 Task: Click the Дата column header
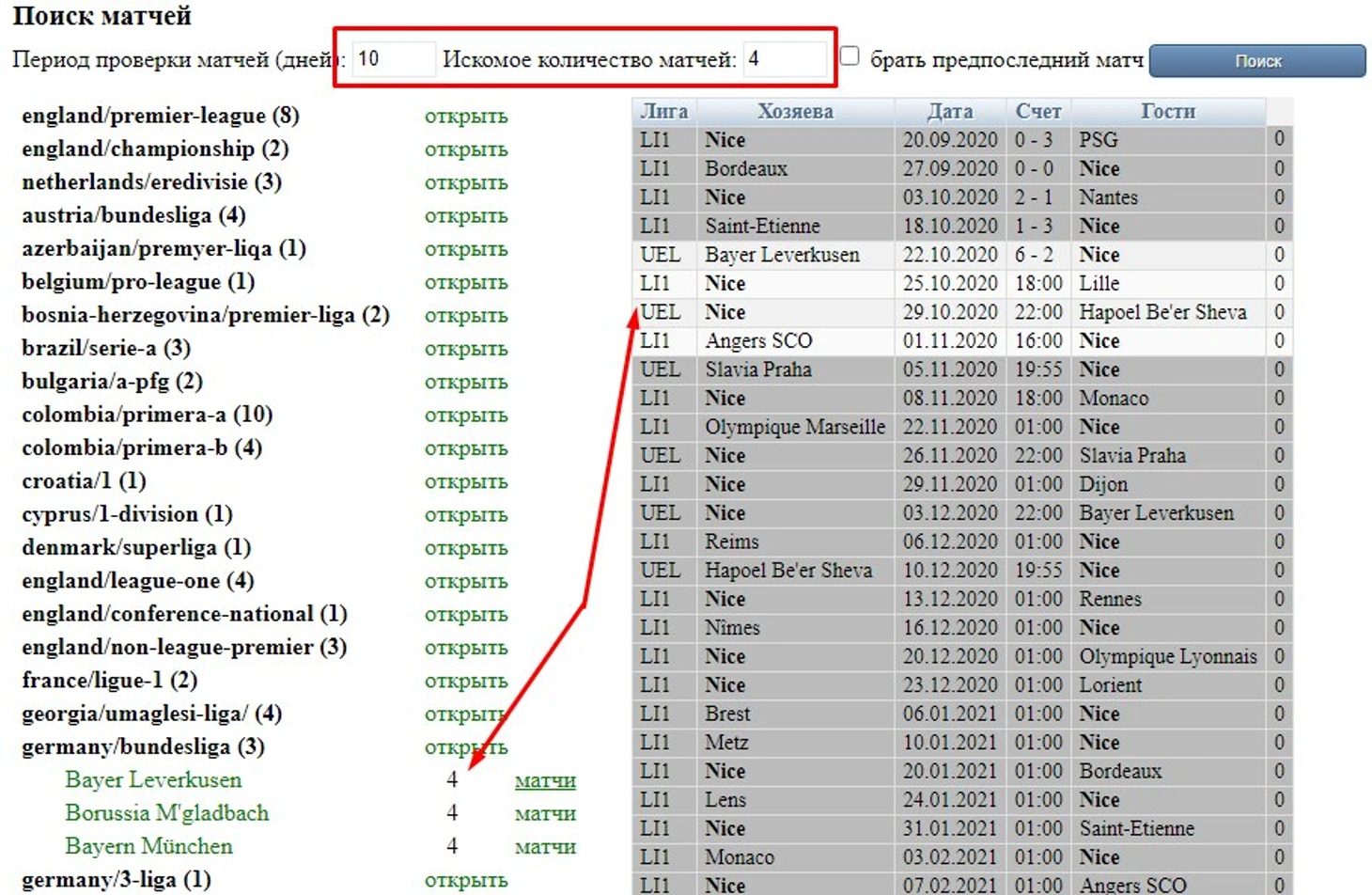[950, 111]
